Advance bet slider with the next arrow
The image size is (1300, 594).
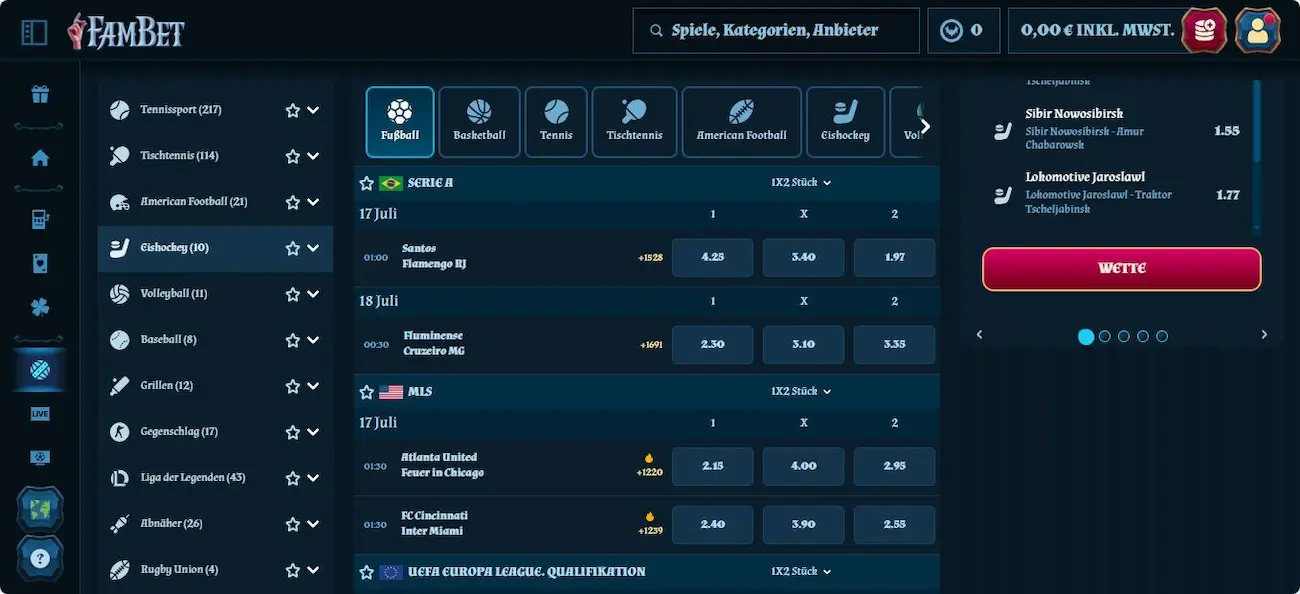coord(1264,335)
